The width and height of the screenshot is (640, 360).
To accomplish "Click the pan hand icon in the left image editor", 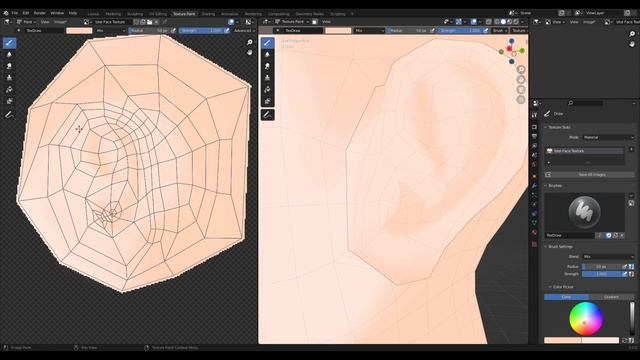I will (249, 53).
